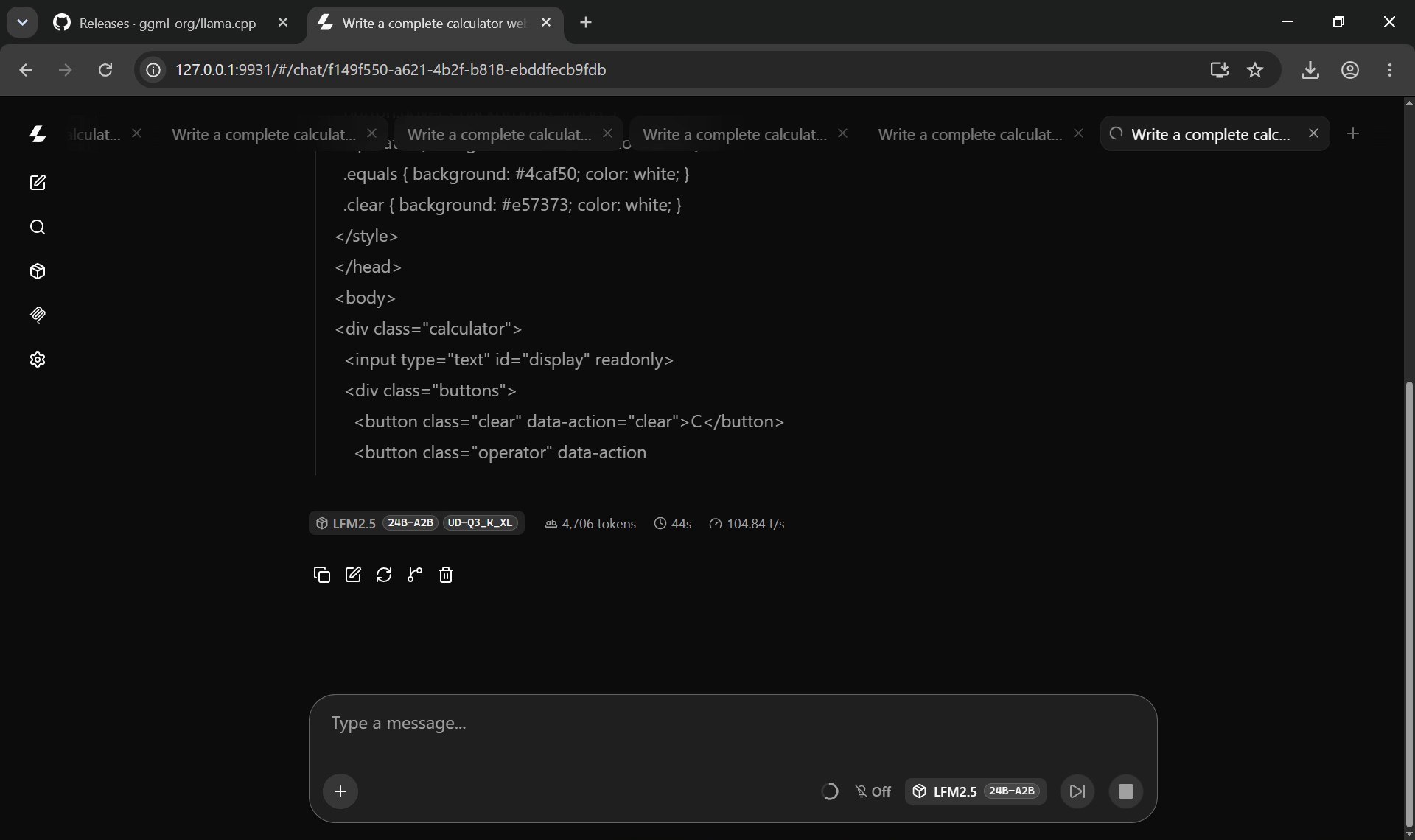
Task: Open settings gear in the sidebar
Action: (38, 360)
